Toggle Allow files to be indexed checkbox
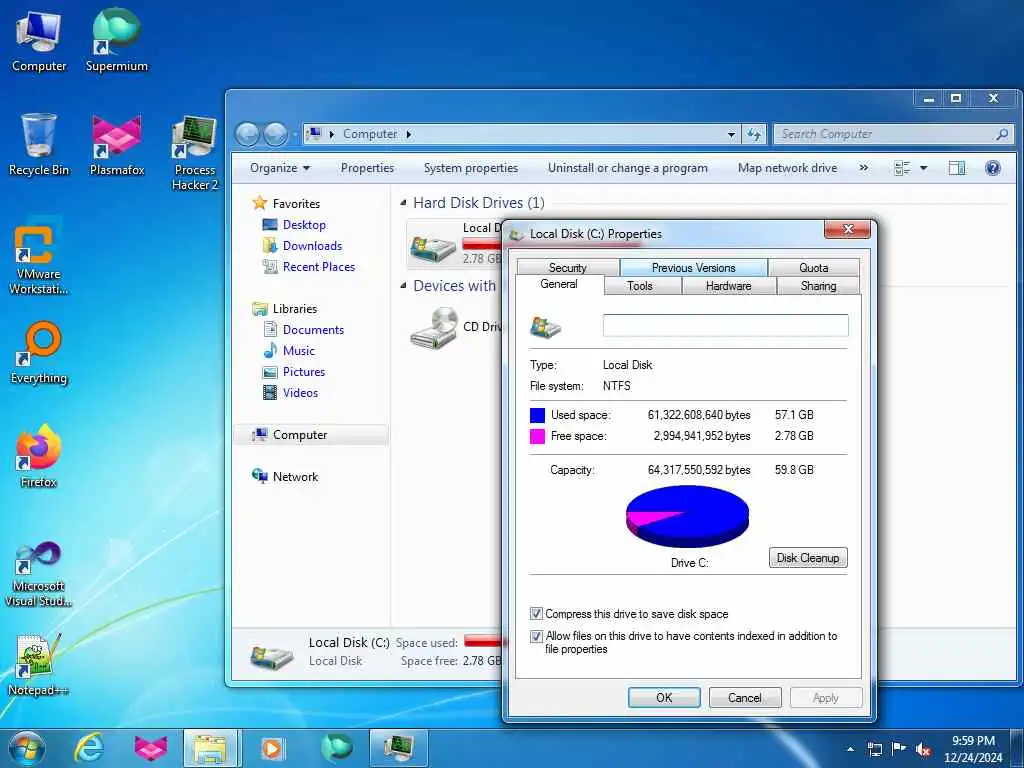This screenshot has height=768, width=1024. (536, 636)
